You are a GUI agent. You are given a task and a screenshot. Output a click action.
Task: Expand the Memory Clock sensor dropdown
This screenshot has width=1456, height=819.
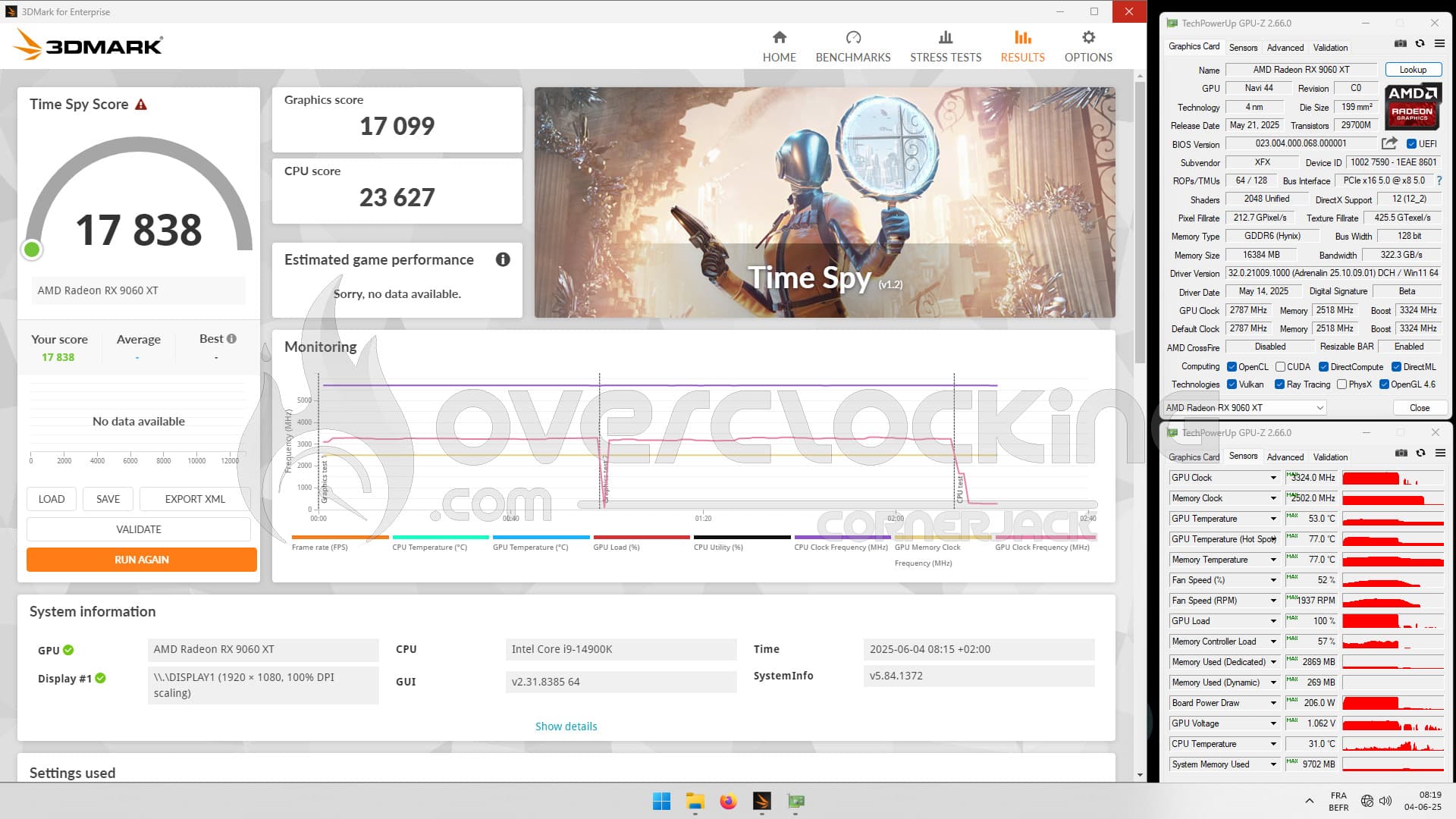[x=1273, y=498]
